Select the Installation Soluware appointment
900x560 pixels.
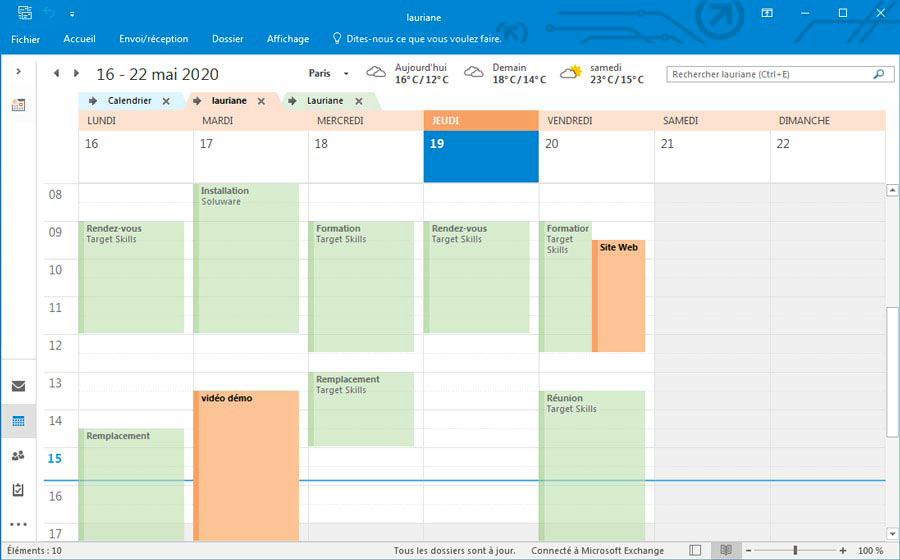pos(246,258)
